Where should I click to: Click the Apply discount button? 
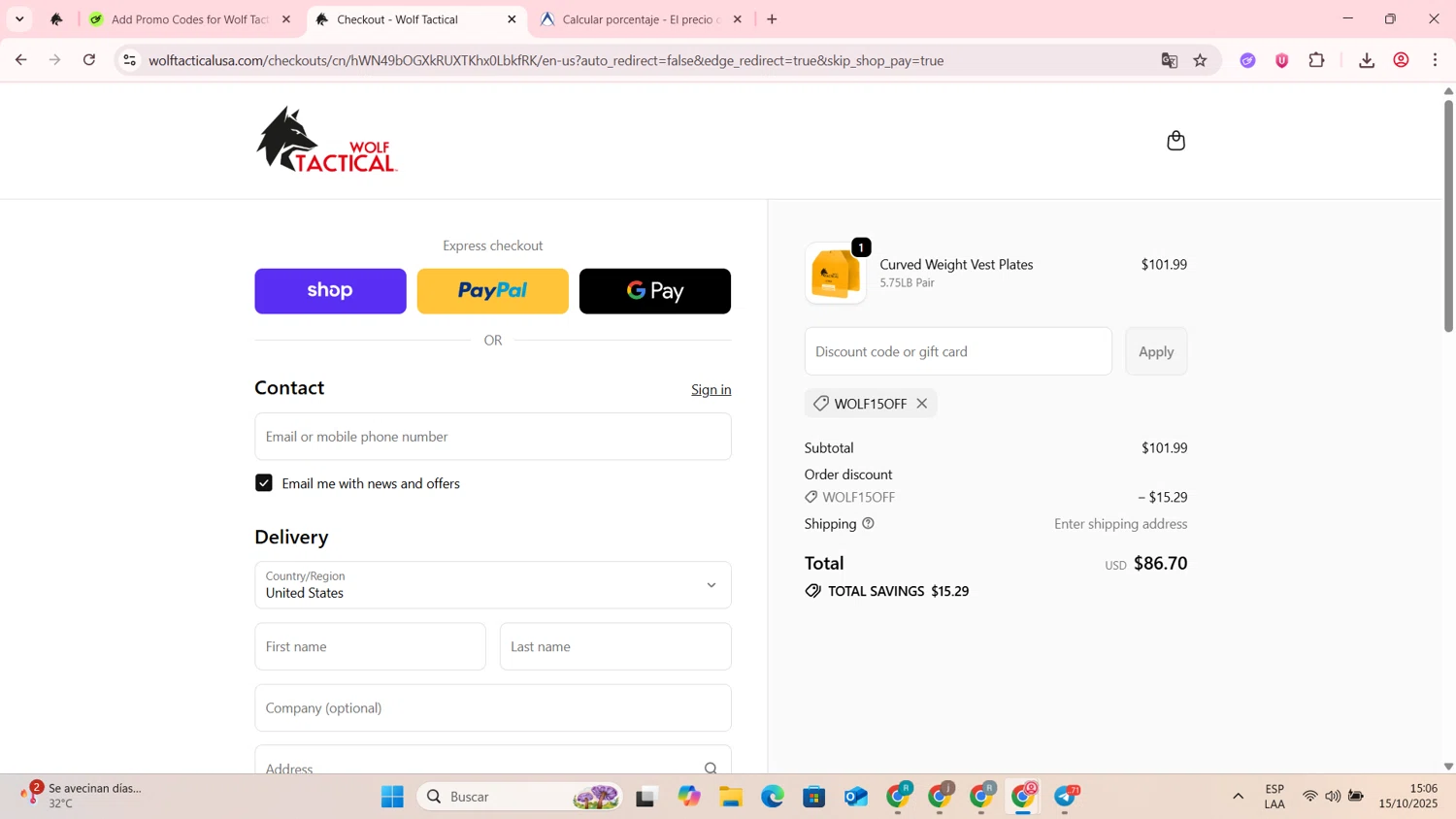1156,351
